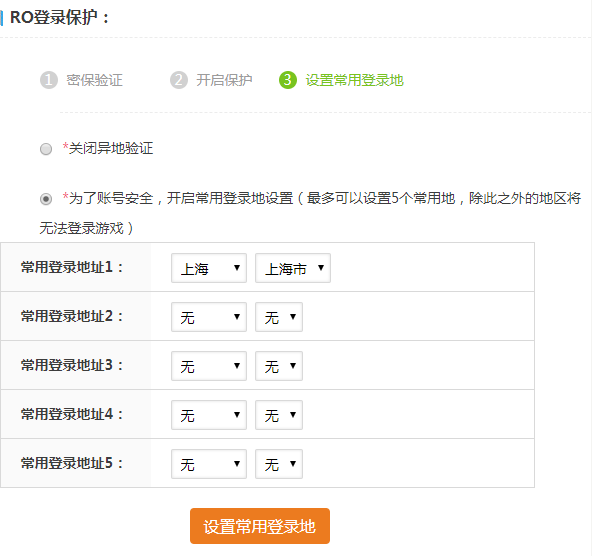Click the 关闭异地验证 option text
The height and width of the screenshot is (556, 592).
pos(111,148)
